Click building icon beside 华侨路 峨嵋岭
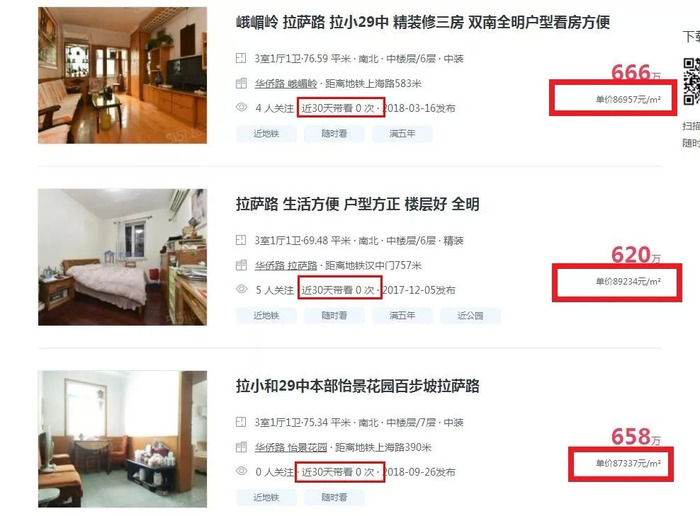Screen dimensions: 700x516 [x=241, y=83]
